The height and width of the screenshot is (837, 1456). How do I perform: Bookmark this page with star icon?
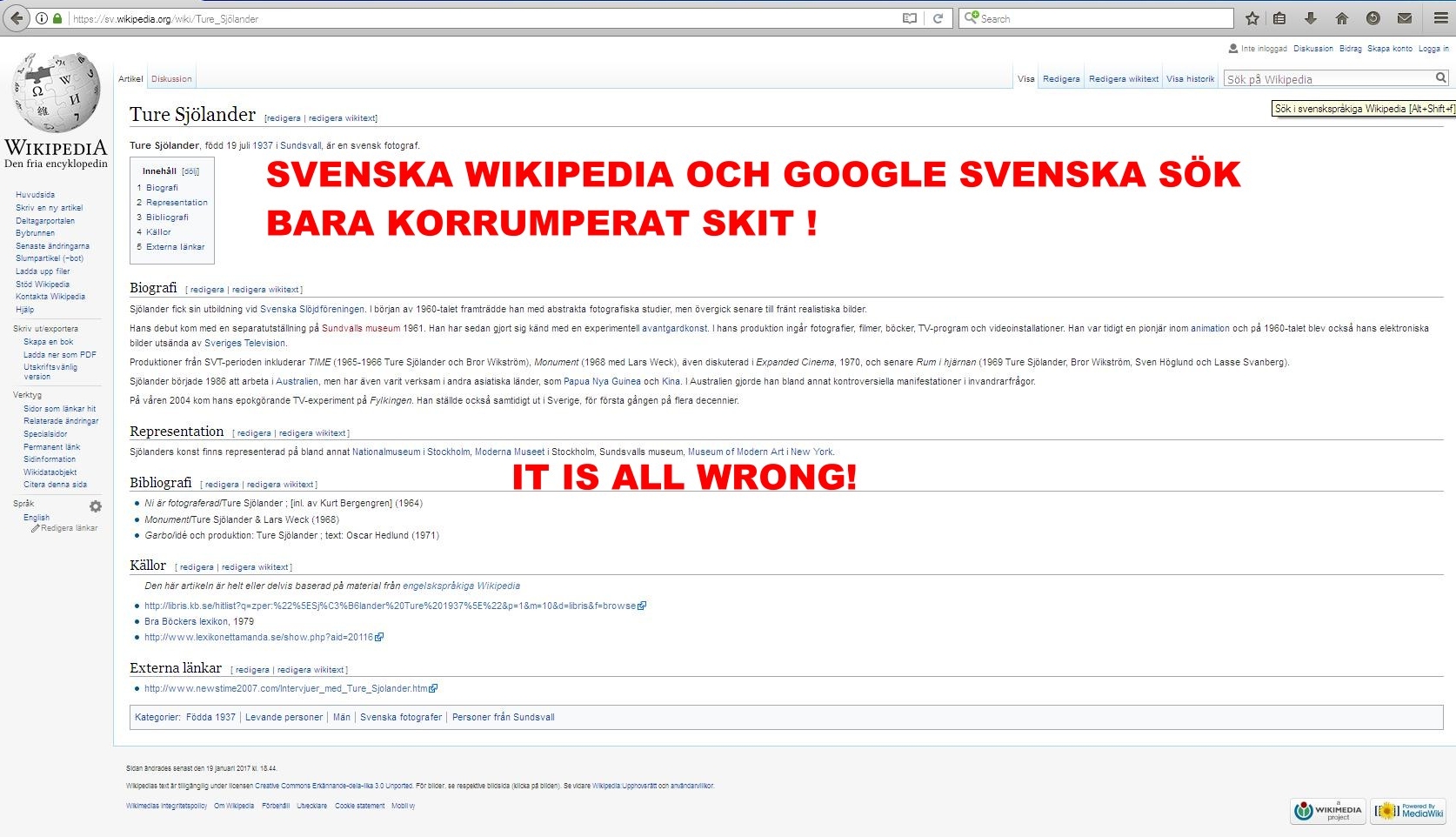click(1252, 18)
